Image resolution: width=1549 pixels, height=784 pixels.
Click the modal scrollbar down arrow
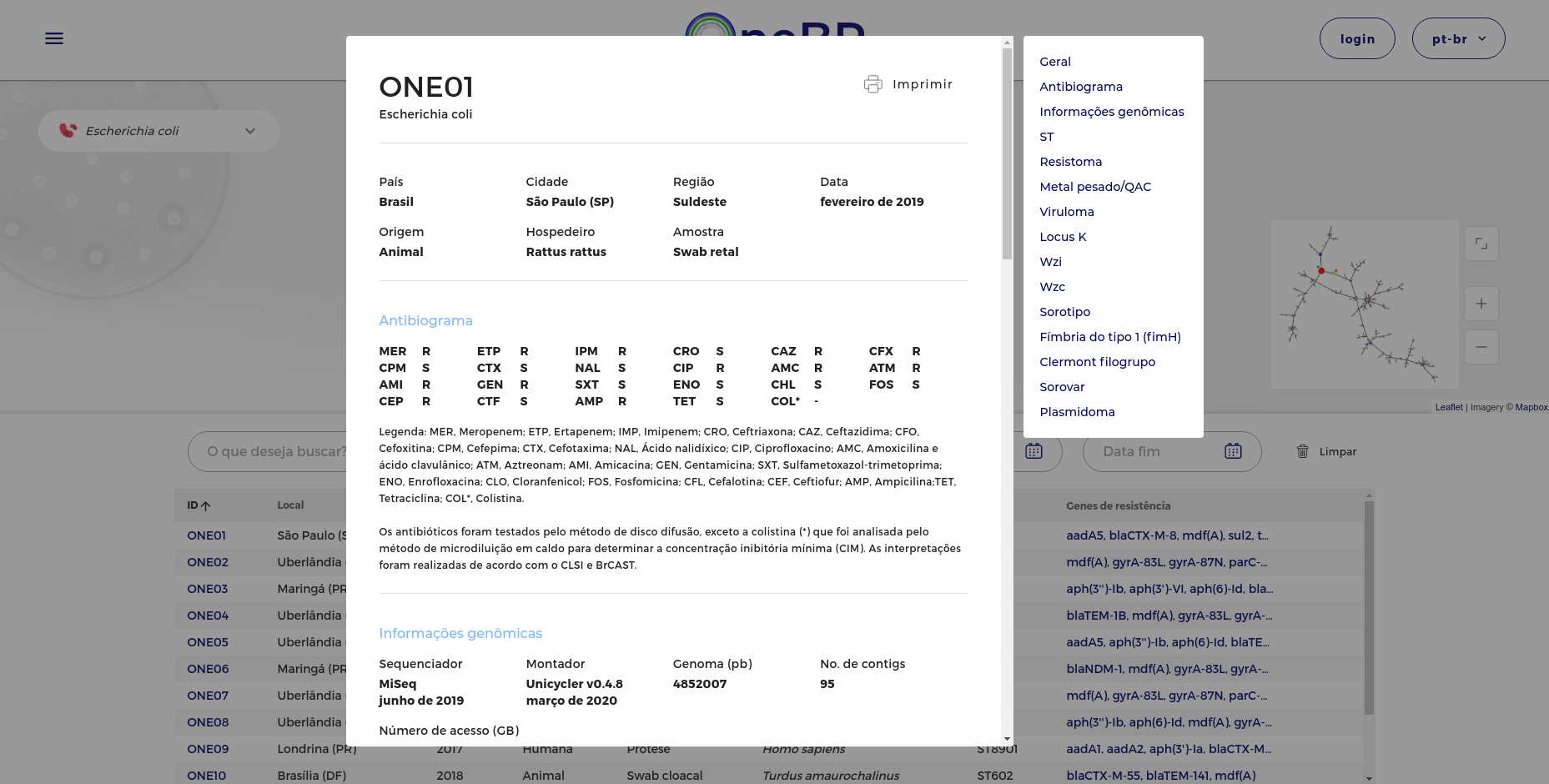coord(1007,739)
